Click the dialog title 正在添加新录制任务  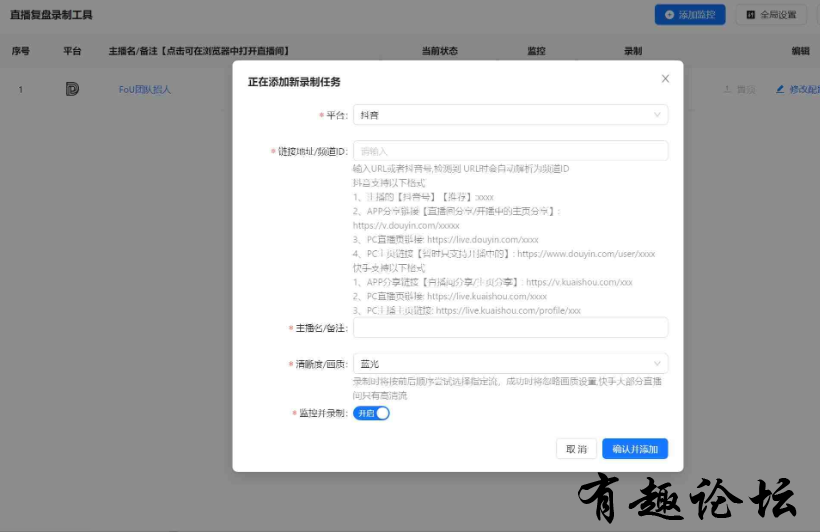click(294, 82)
